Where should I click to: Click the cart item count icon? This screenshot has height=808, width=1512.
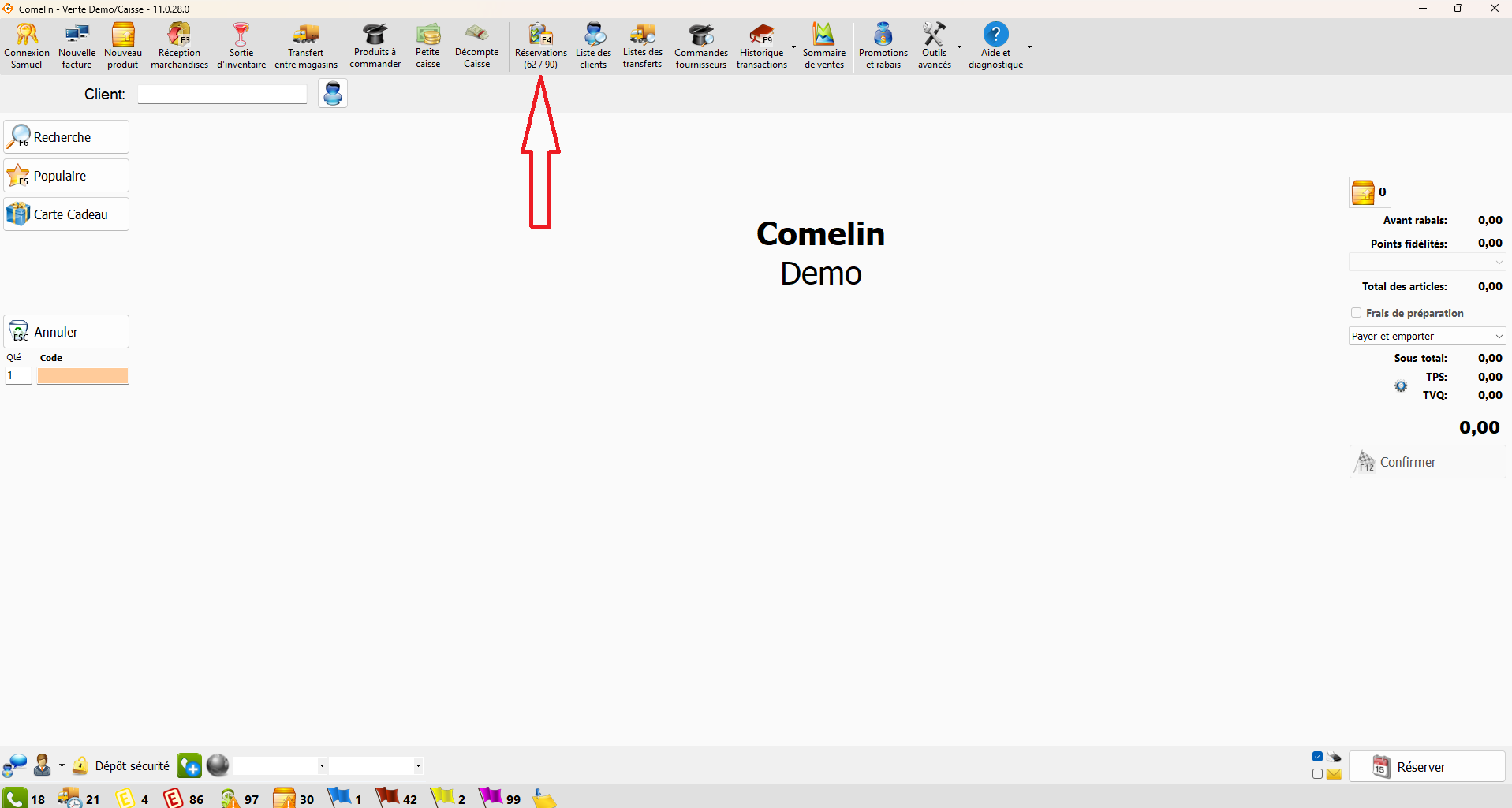click(1369, 192)
